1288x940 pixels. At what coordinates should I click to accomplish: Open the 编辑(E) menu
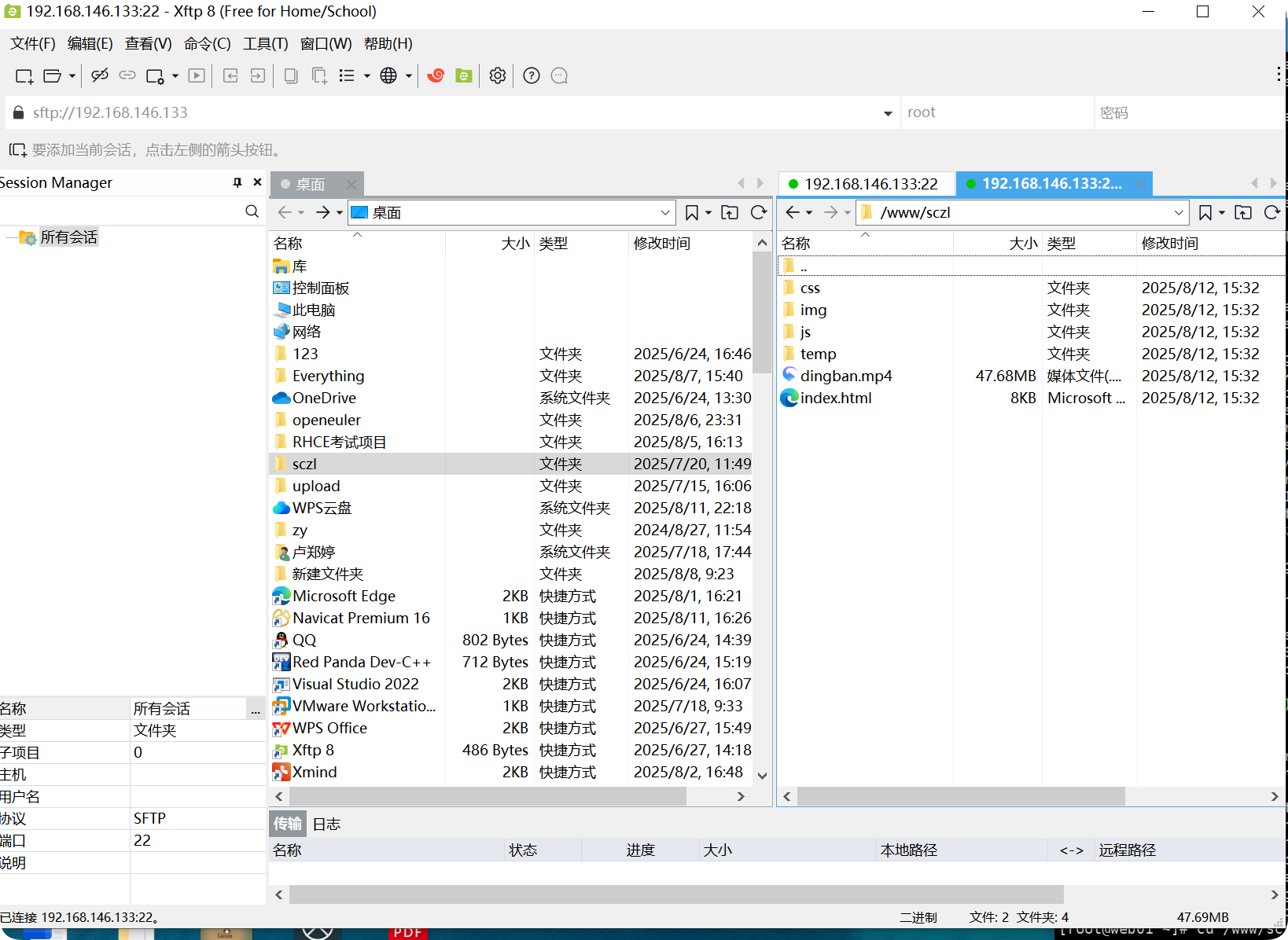coord(90,44)
